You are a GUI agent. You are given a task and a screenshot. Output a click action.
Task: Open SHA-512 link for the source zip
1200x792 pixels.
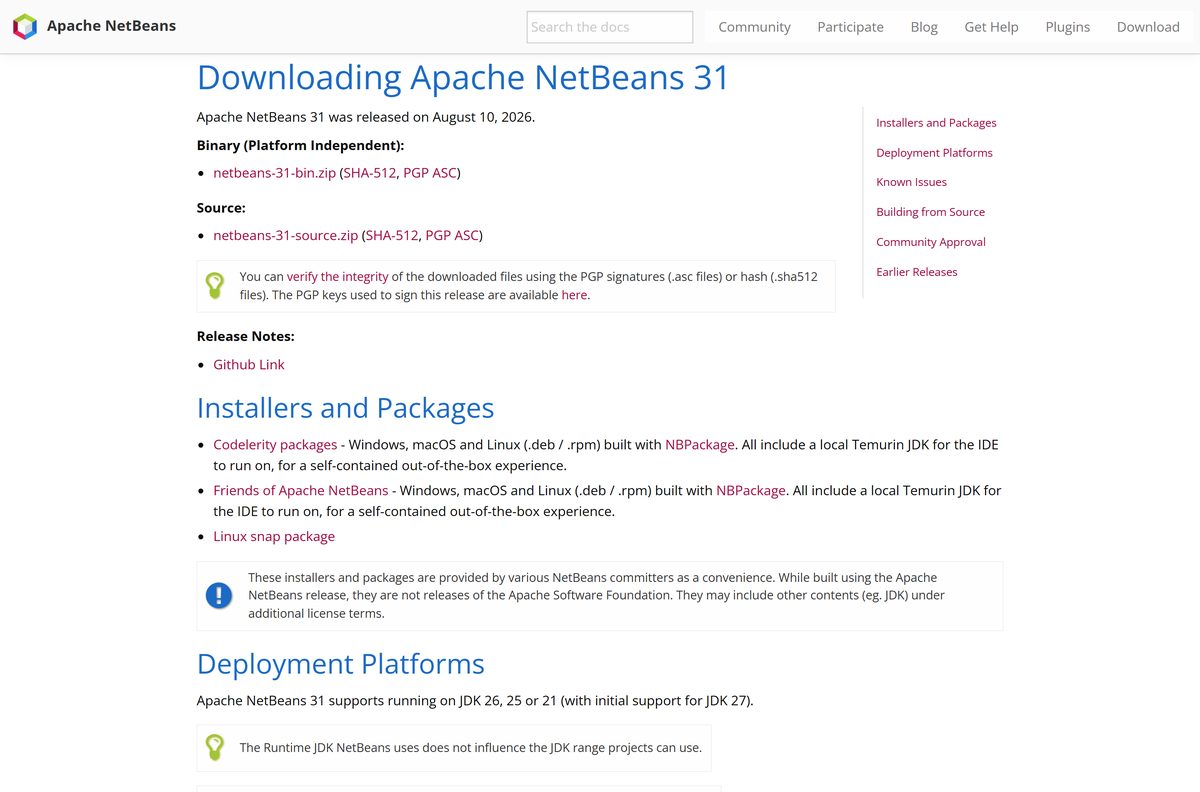pyautogui.click(x=392, y=236)
